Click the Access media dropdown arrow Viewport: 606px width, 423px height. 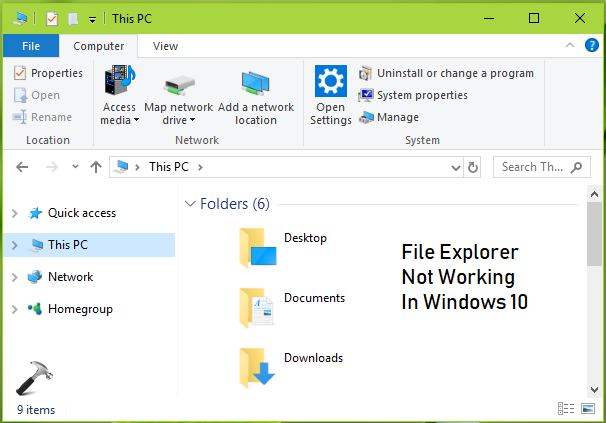pos(136,120)
